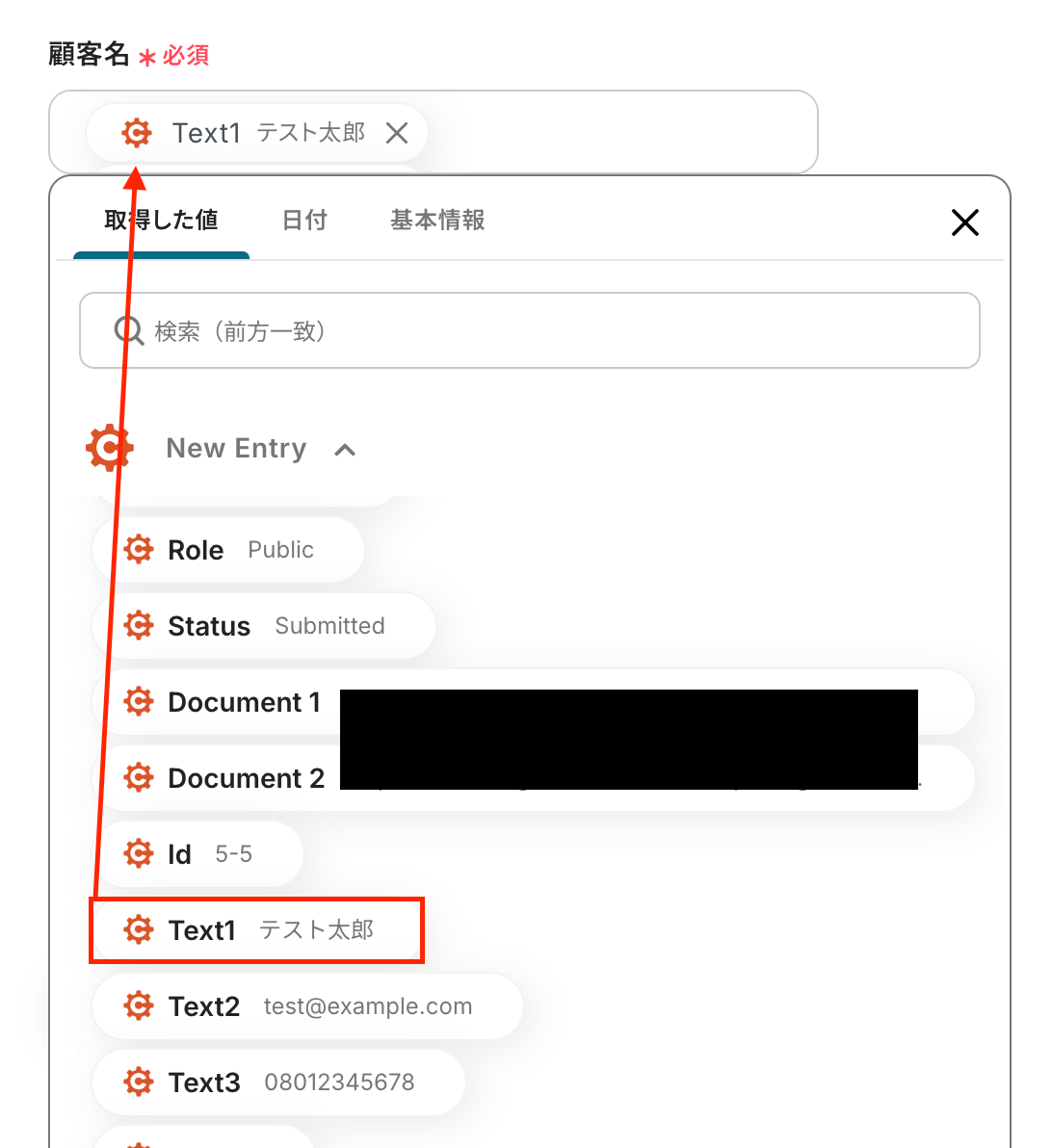The image size is (1052, 1148).
Task: Click the selected Text1 テスト太郎 chip label
Action: [268, 133]
